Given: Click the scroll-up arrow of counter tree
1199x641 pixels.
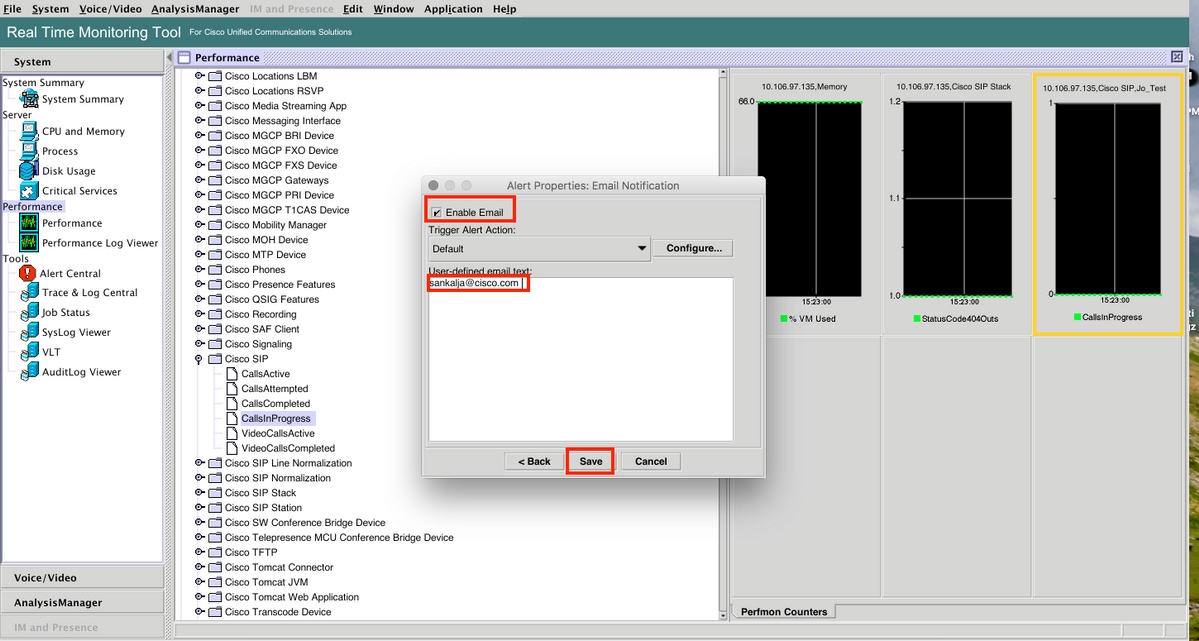Looking at the screenshot, I should (x=723, y=73).
